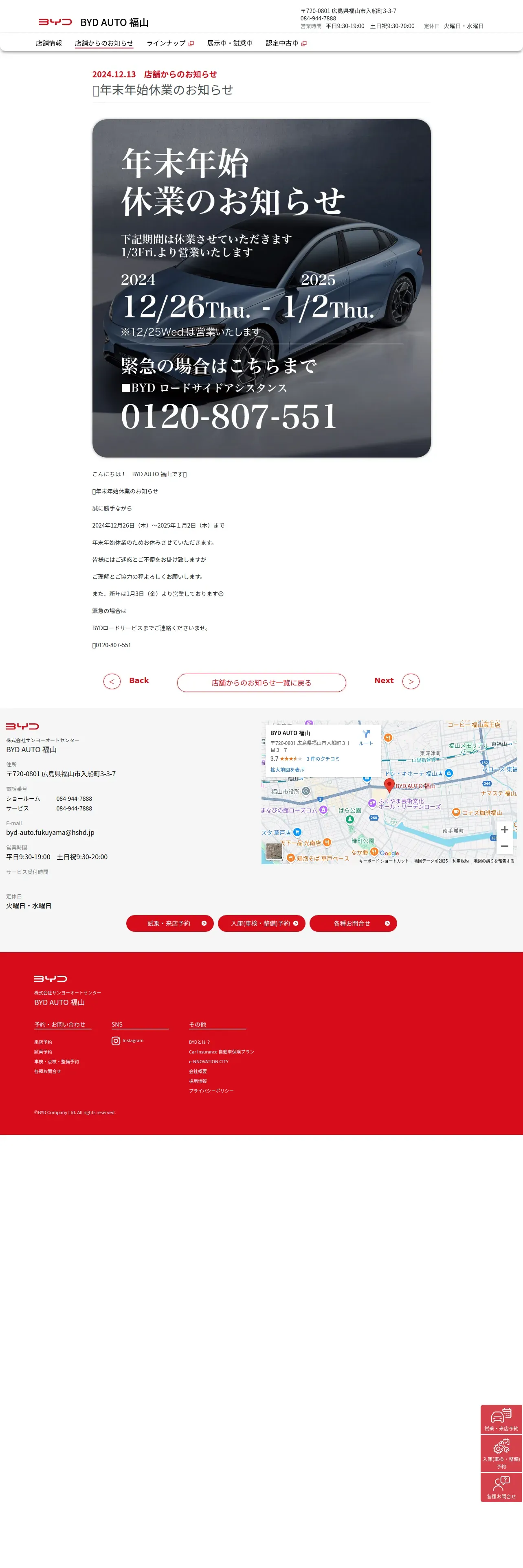
Task: Click the Back text link
Action: click(x=139, y=681)
